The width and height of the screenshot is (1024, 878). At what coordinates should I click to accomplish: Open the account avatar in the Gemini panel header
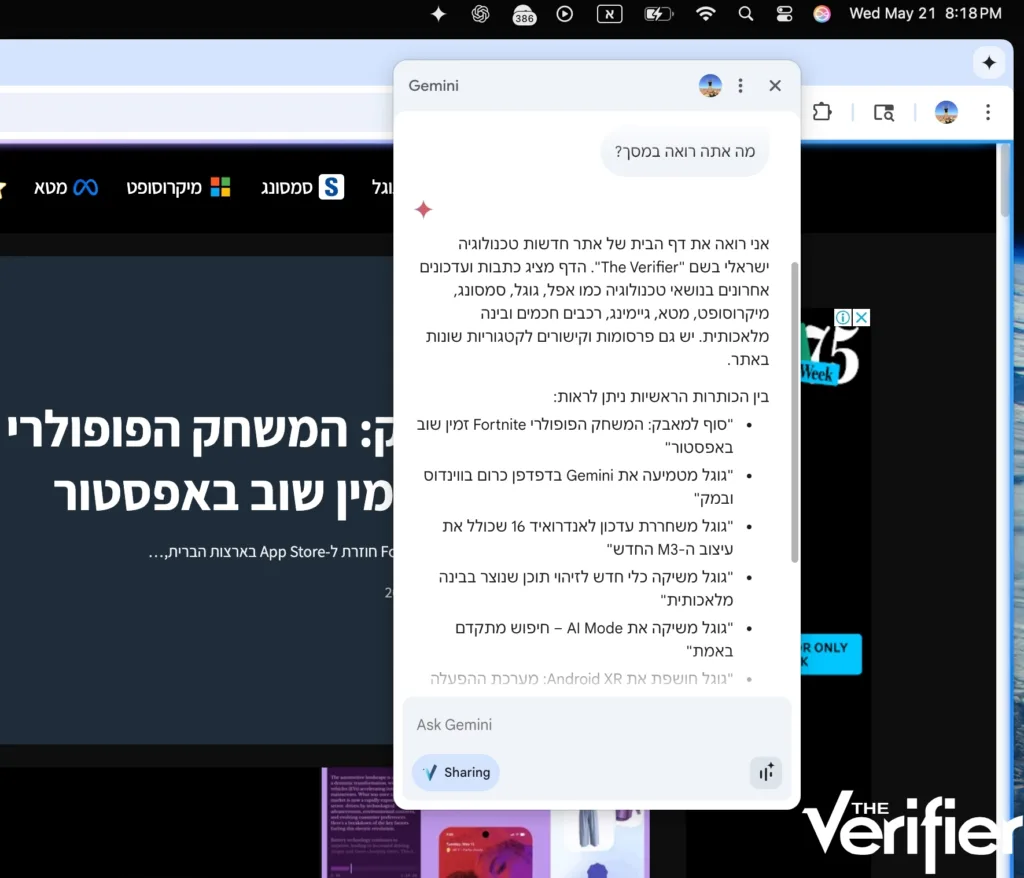710,86
